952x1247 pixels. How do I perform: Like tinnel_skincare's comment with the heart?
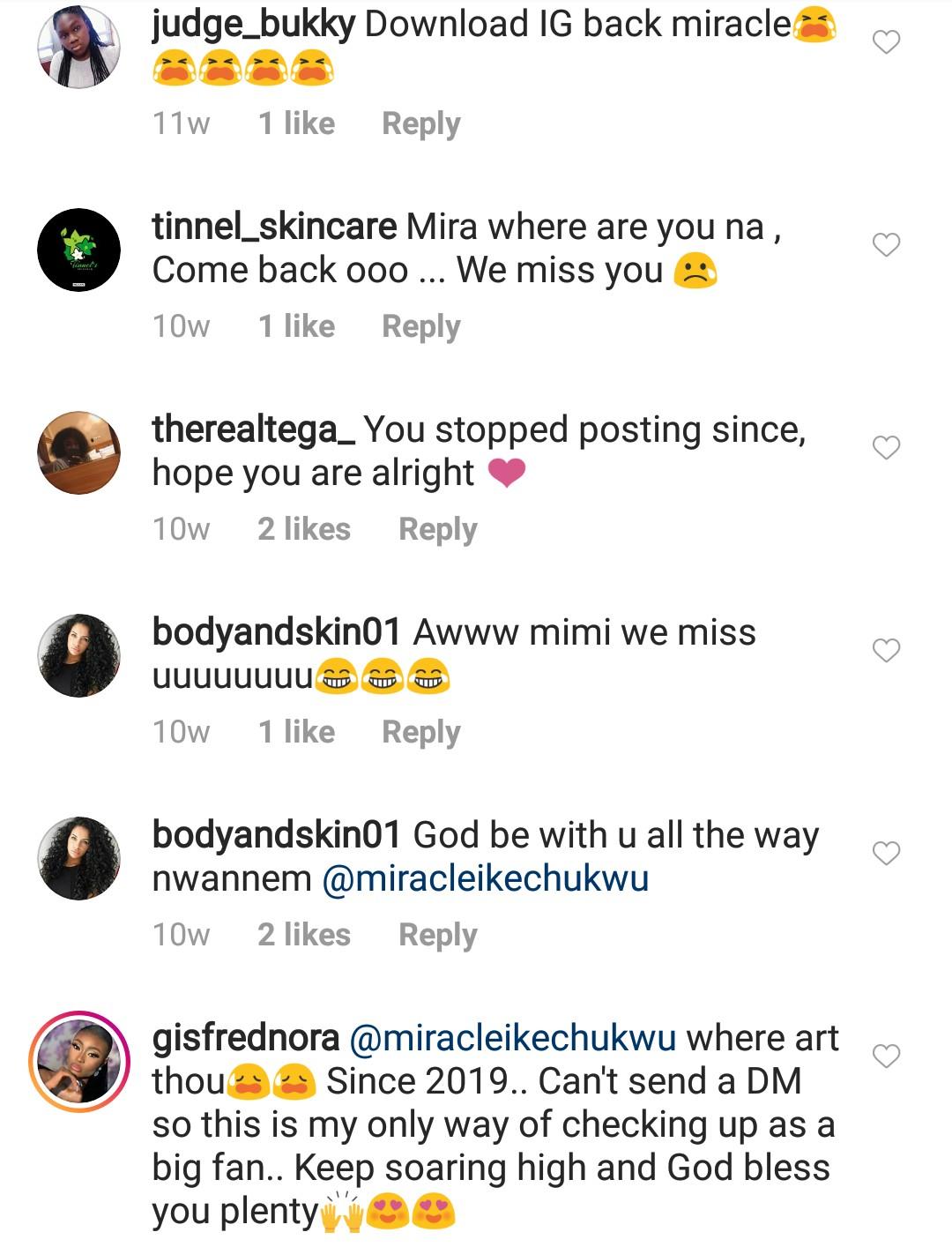(x=886, y=244)
